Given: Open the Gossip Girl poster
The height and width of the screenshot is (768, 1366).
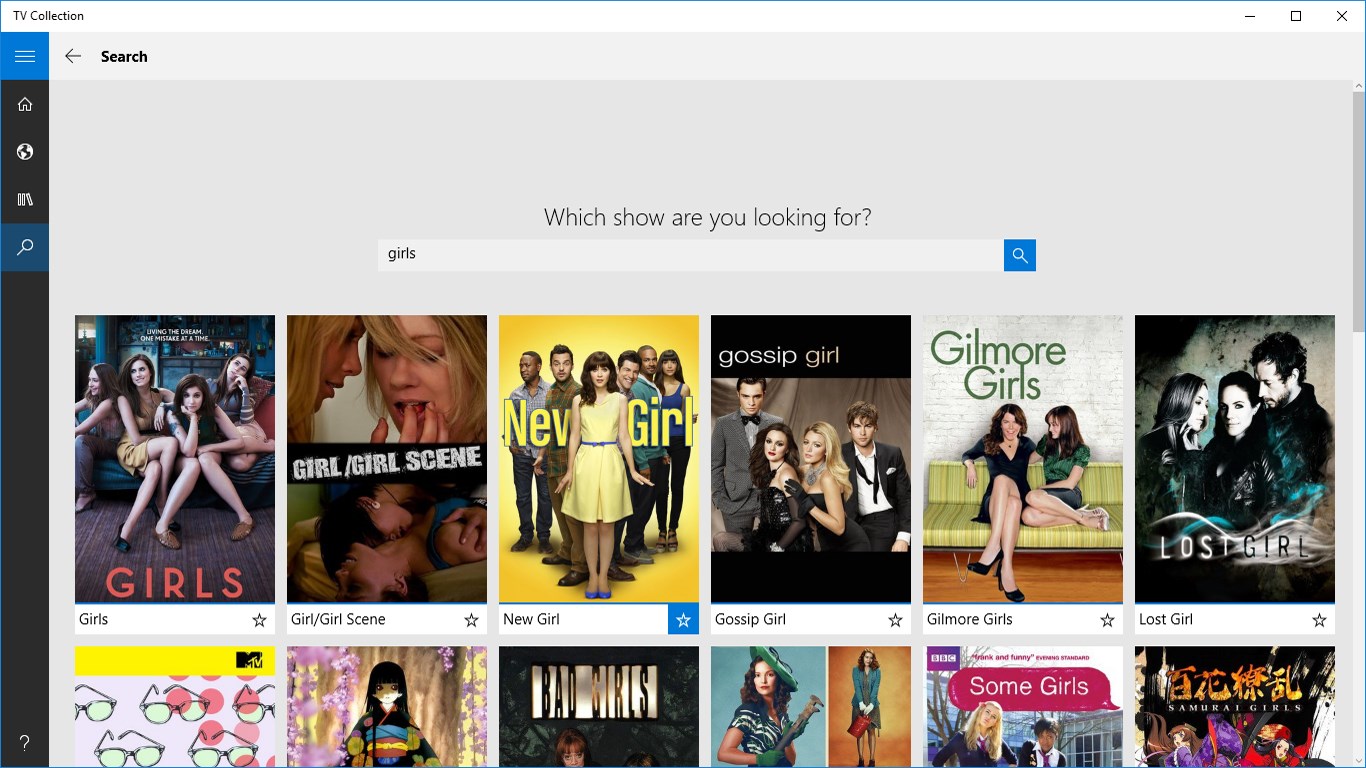Looking at the screenshot, I should 811,459.
